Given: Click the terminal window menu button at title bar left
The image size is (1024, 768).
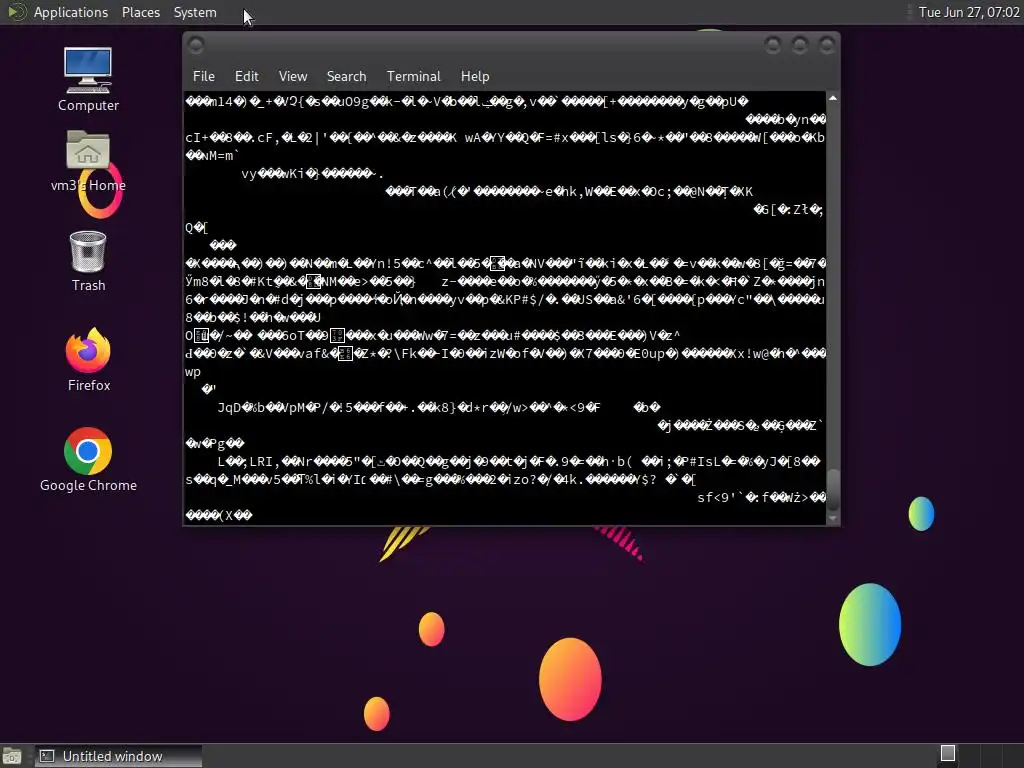Looking at the screenshot, I should point(196,44).
